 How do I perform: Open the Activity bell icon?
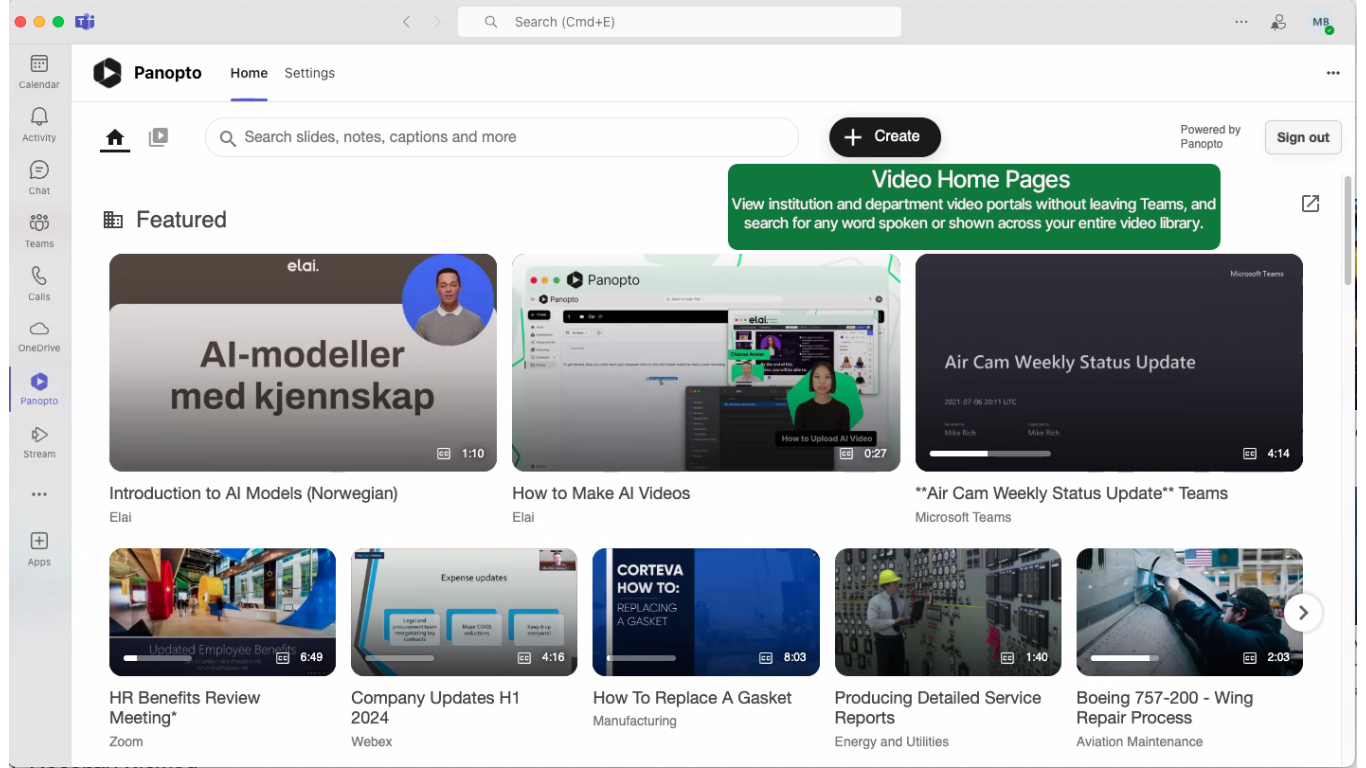pyautogui.click(x=39, y=124)
